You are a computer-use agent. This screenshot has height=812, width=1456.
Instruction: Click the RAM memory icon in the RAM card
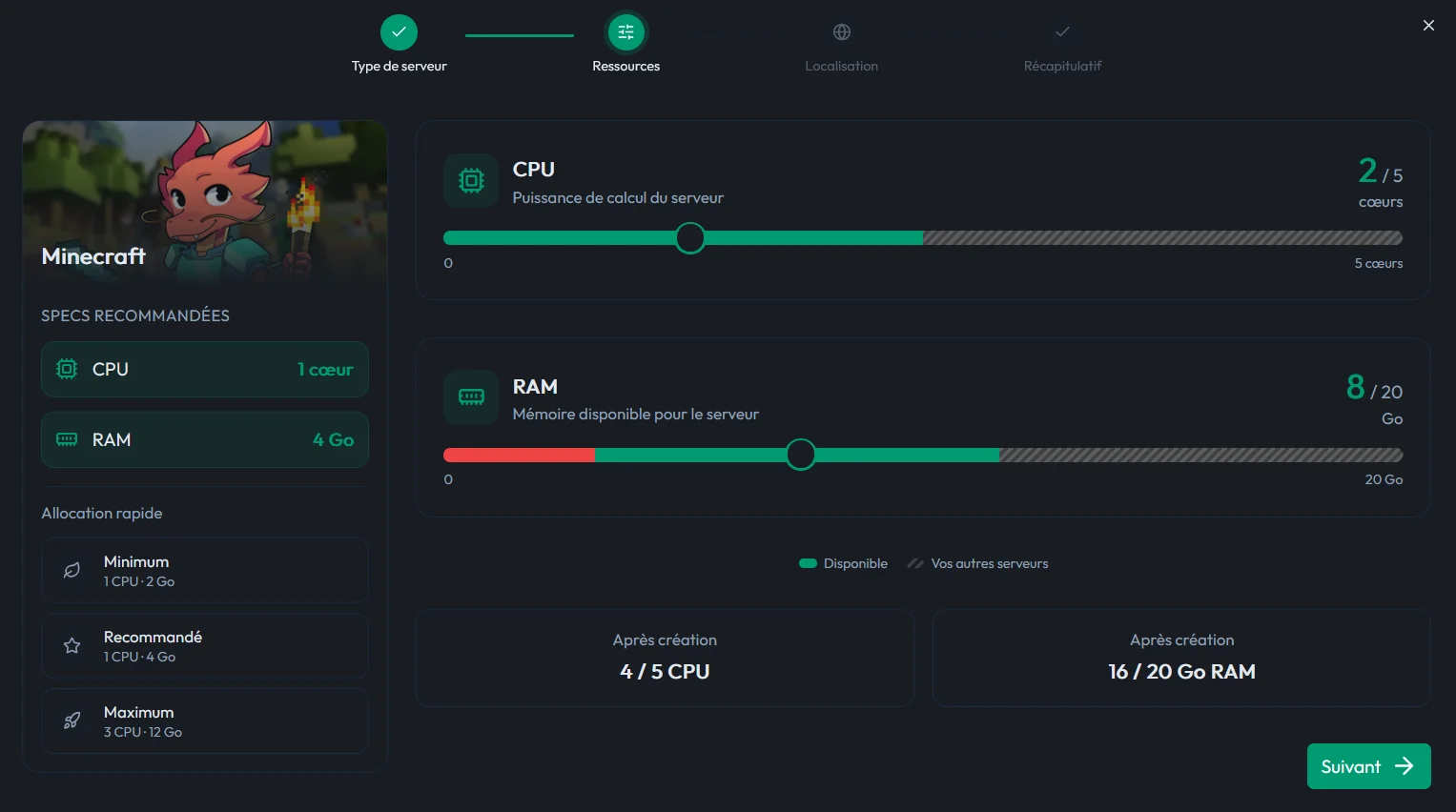coord(471,396)
